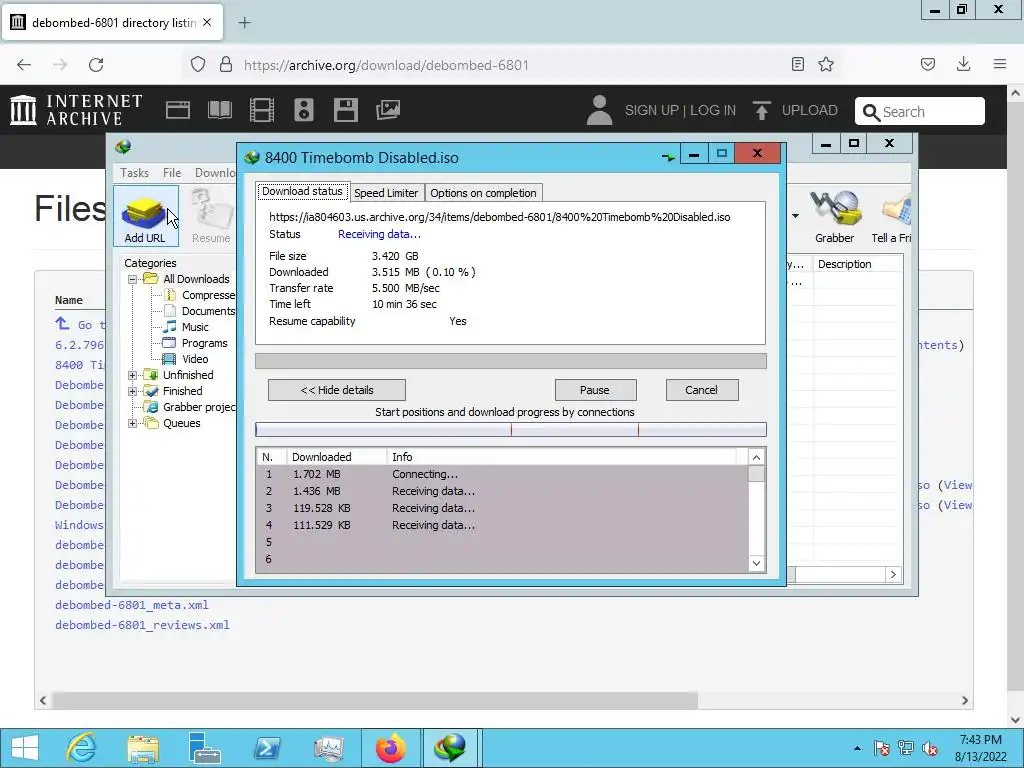This screenshot has width=1024, height=768.
Task: Open Internet Archive software floppy icon
Action: pyautogui.click(x=345, y=110)
